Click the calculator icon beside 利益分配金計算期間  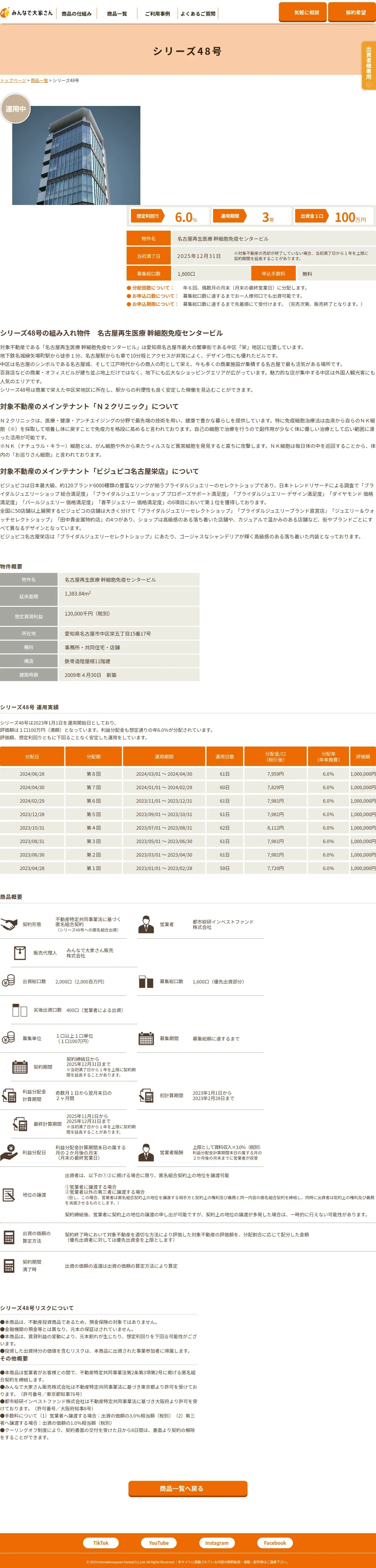pyautogui.click(x=8, y=1096)
